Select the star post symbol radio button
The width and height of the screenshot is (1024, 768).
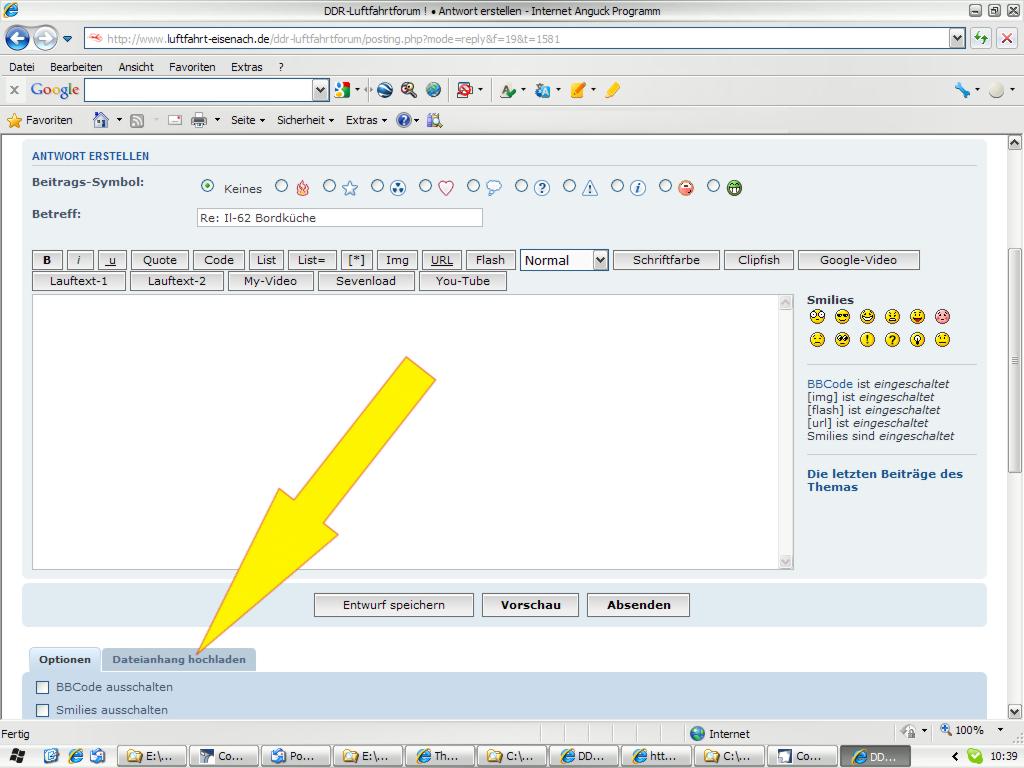[x=329, y=186]
